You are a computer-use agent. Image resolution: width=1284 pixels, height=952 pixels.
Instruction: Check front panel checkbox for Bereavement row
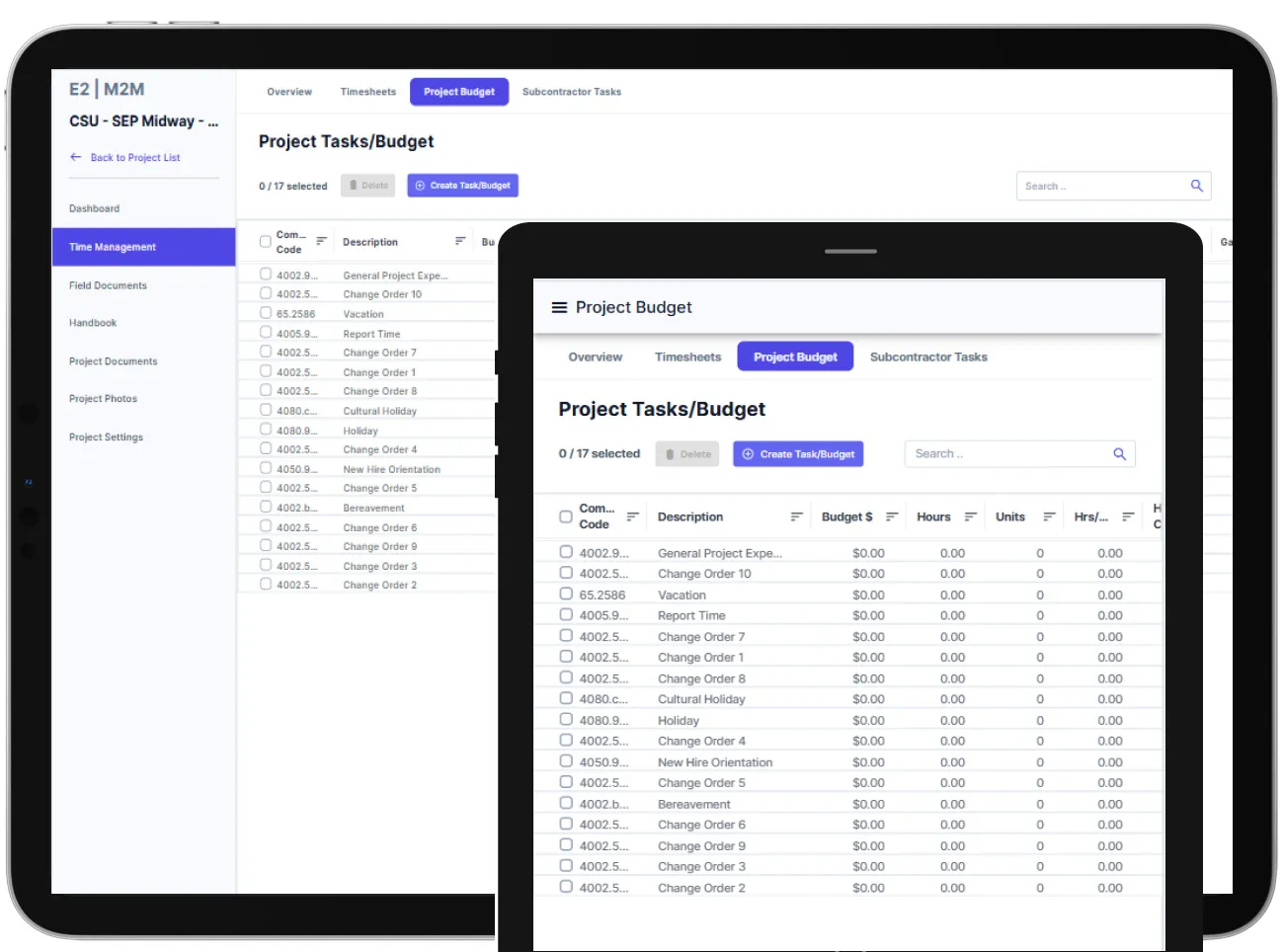tap(566, 804)
